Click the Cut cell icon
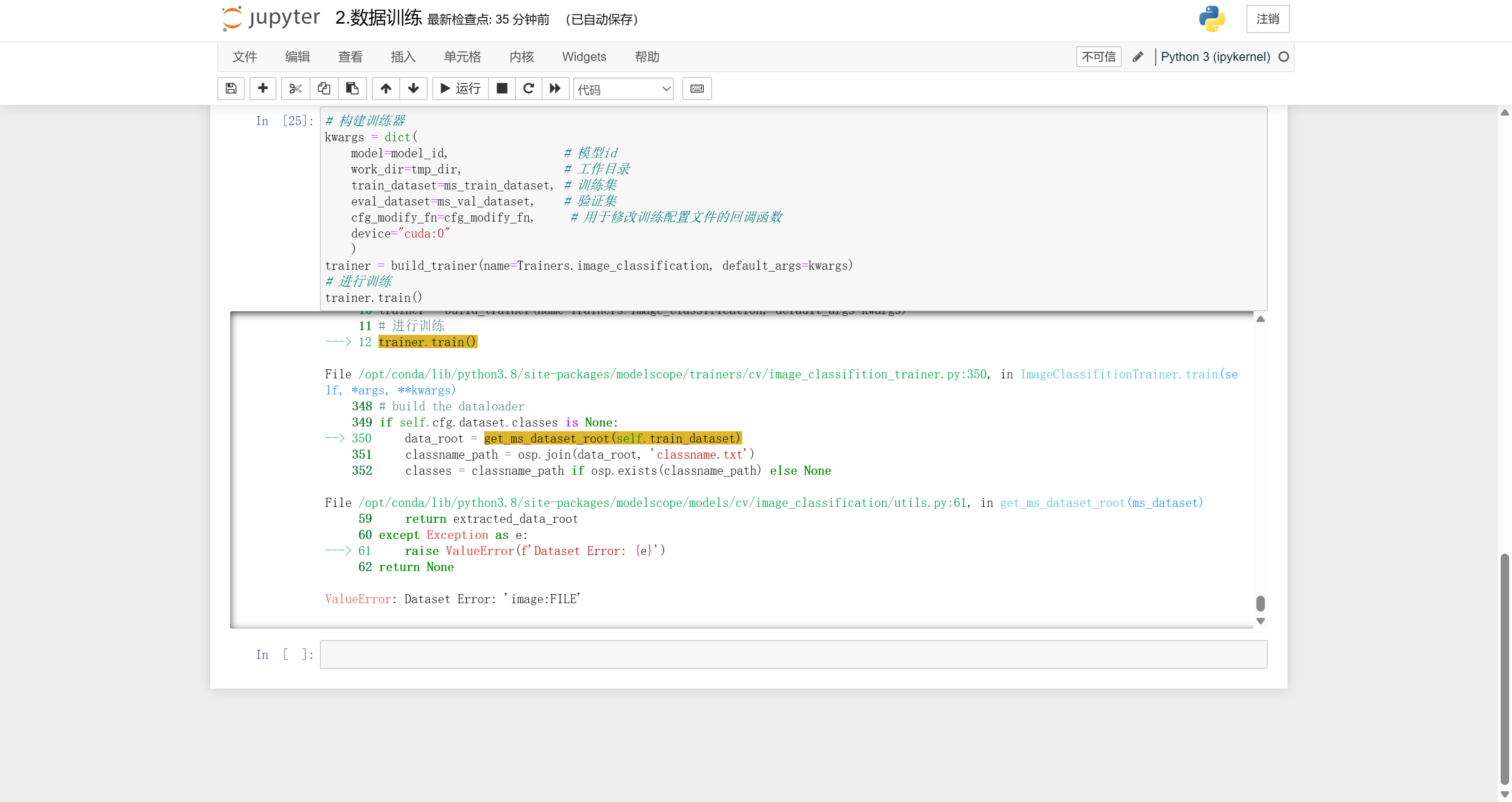 tap(295, 88)
